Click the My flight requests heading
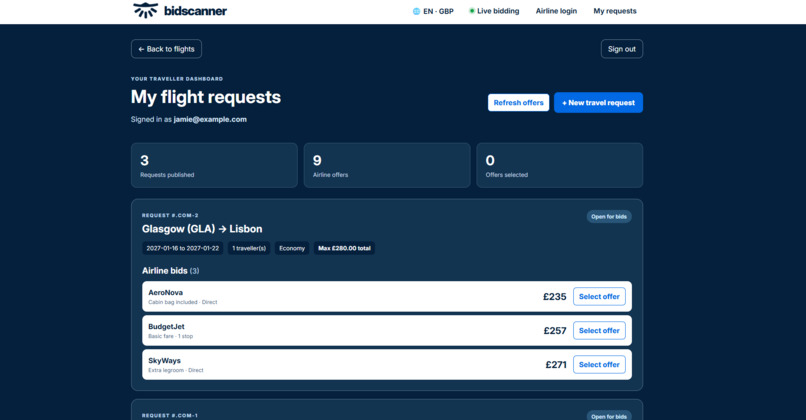 pos(206,97)
